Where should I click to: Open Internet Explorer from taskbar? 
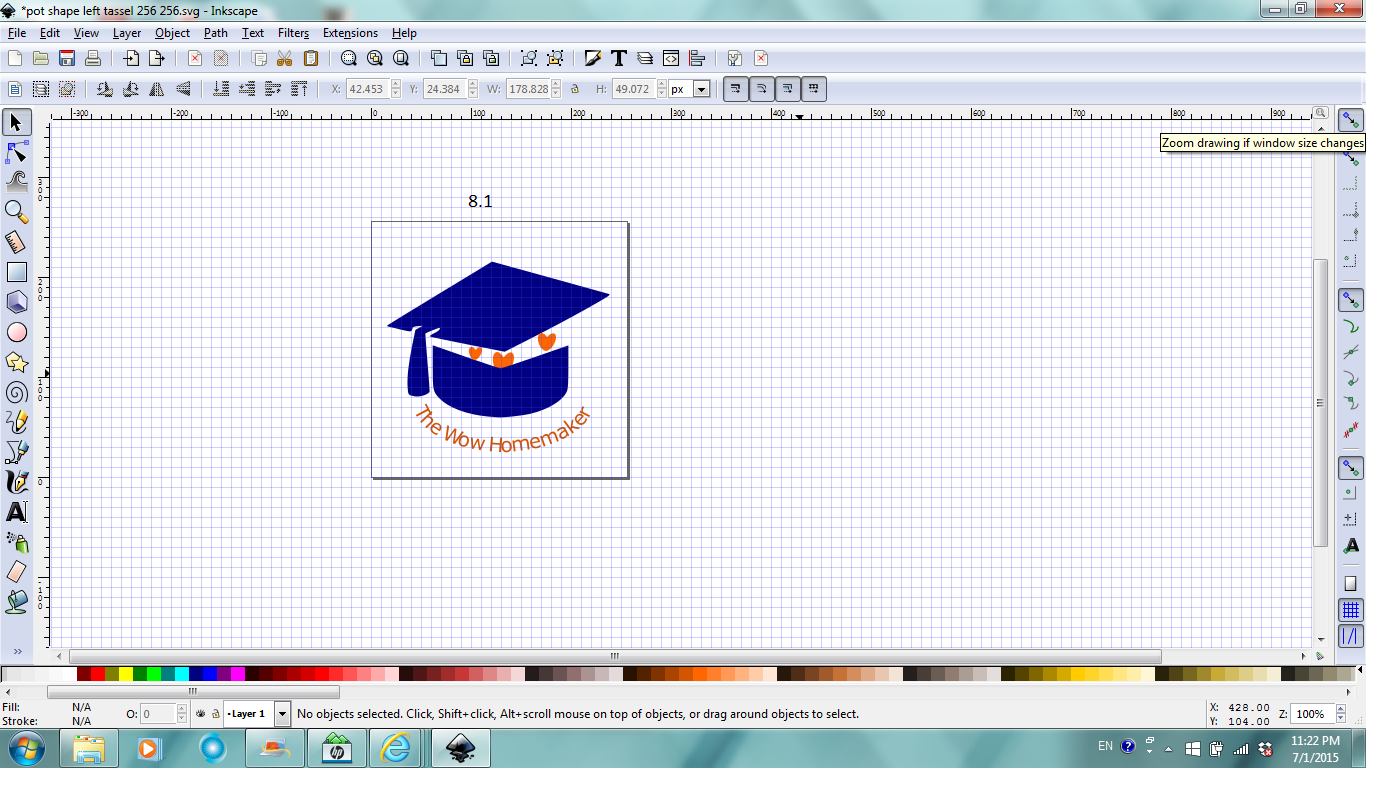pos(396,748)
